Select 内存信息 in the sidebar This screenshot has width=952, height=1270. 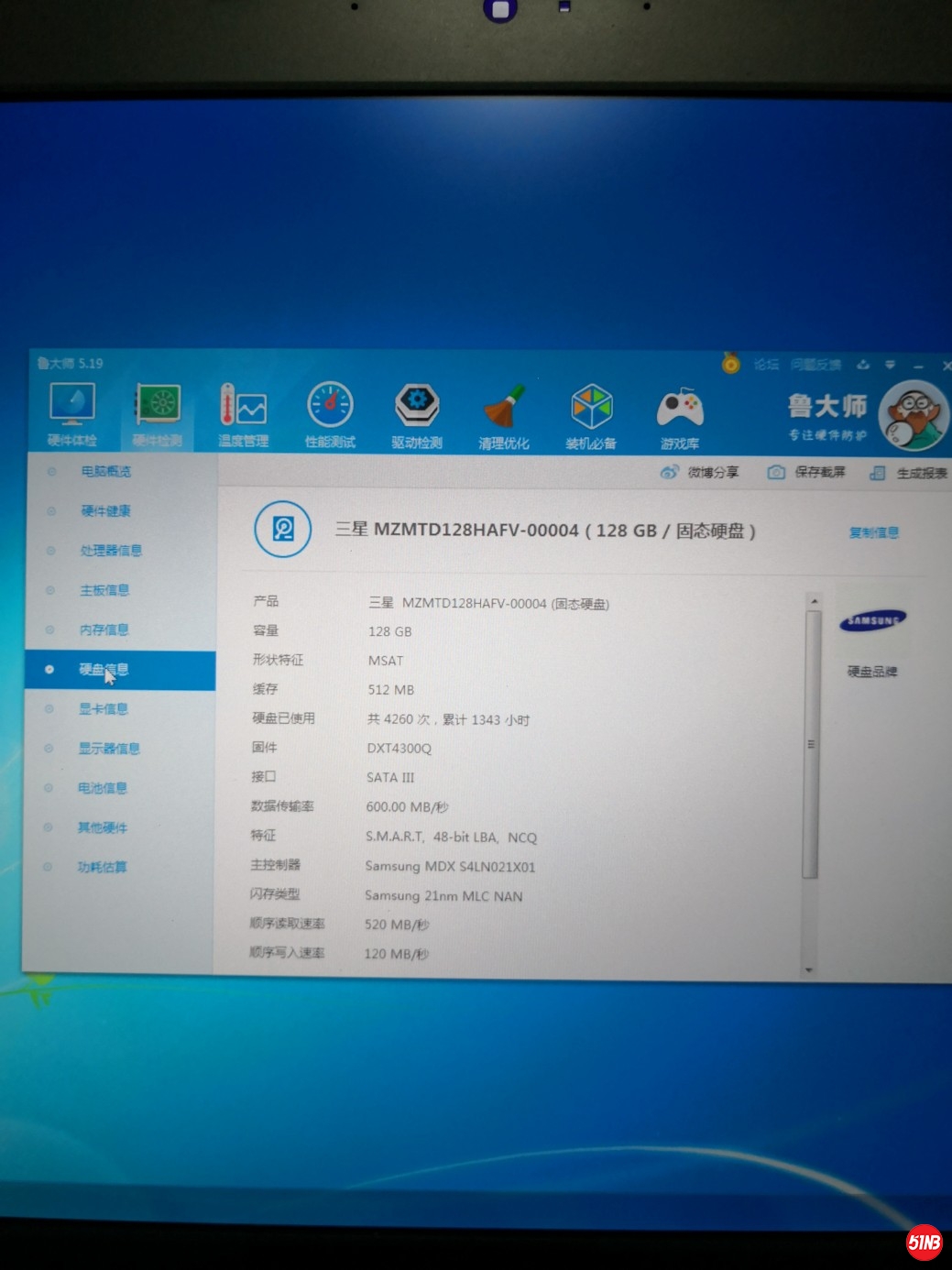click(104, 630)
